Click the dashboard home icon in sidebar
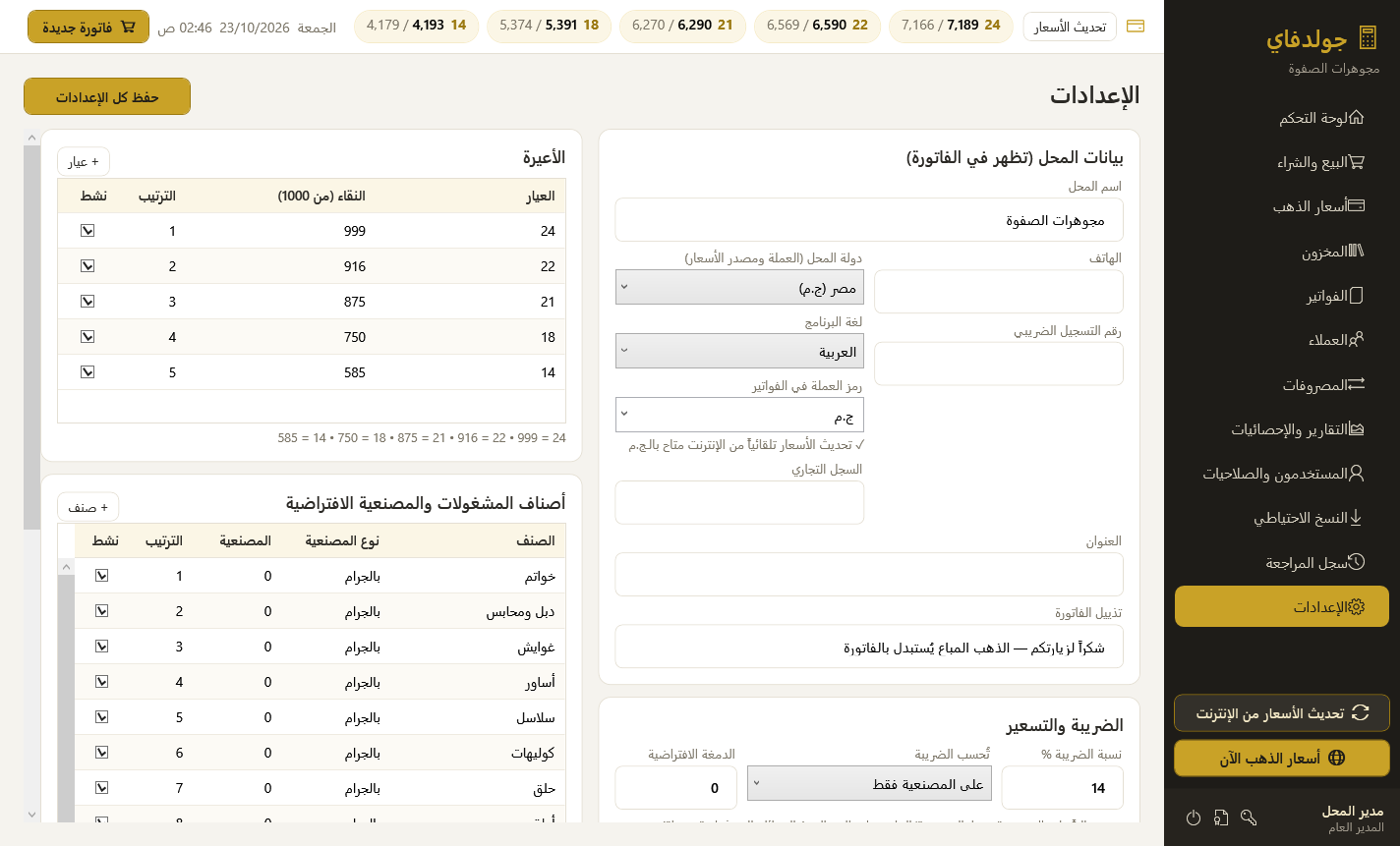 coord(1356,118)
